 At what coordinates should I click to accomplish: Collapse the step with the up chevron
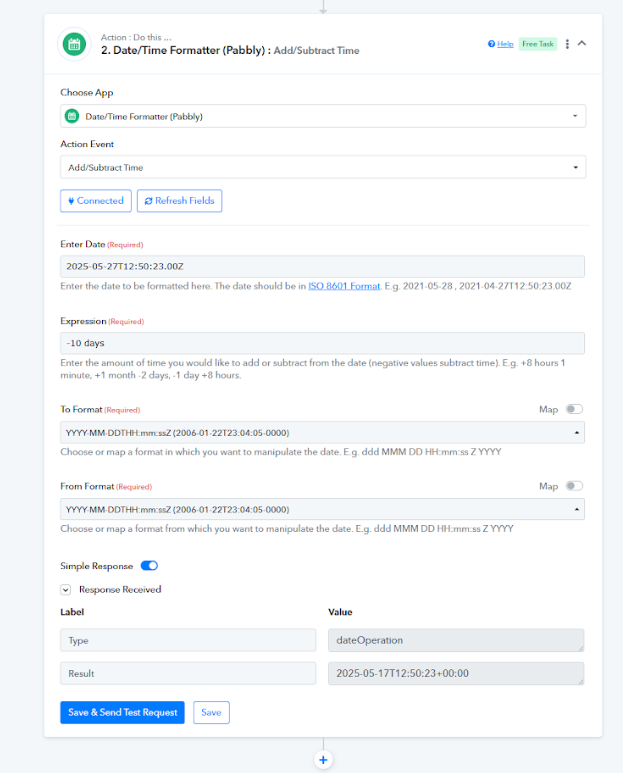[x=582, y=43]
